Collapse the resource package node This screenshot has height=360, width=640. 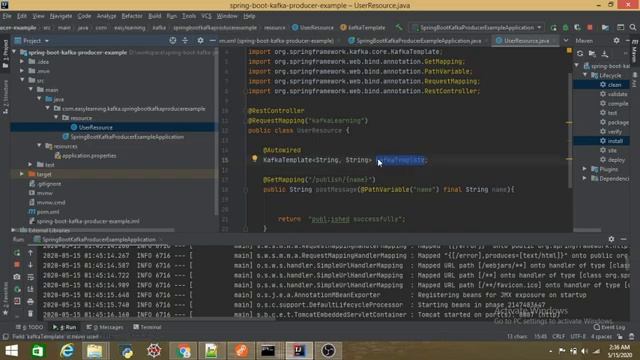(x=56, y=118)
